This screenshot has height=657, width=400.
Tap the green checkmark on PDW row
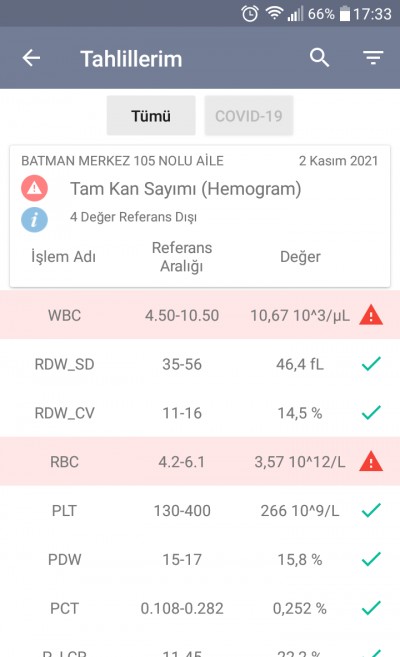point(371,559)
